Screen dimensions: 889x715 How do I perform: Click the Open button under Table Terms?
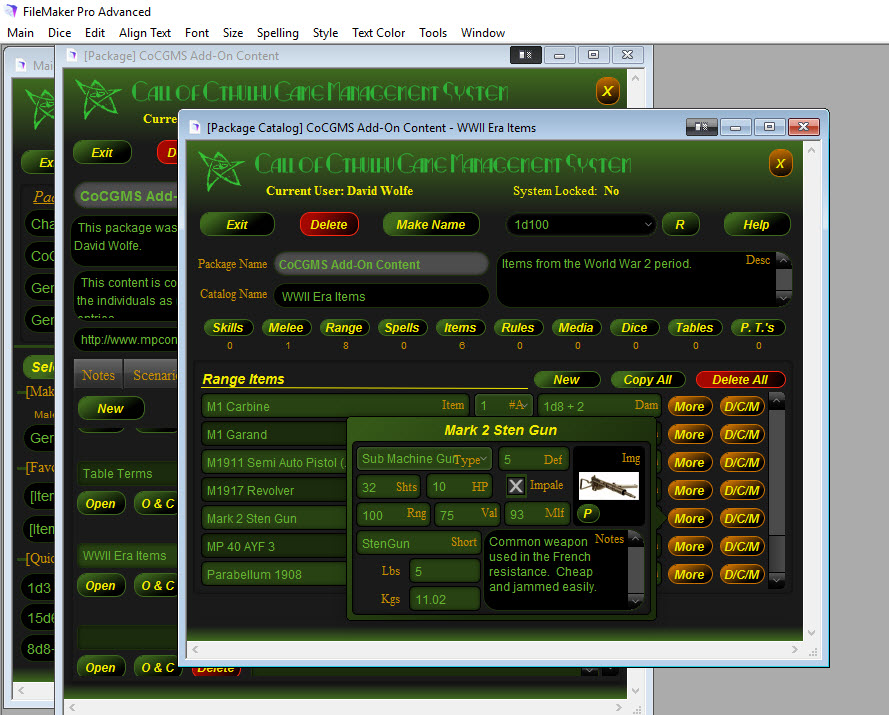pos(101,504)
